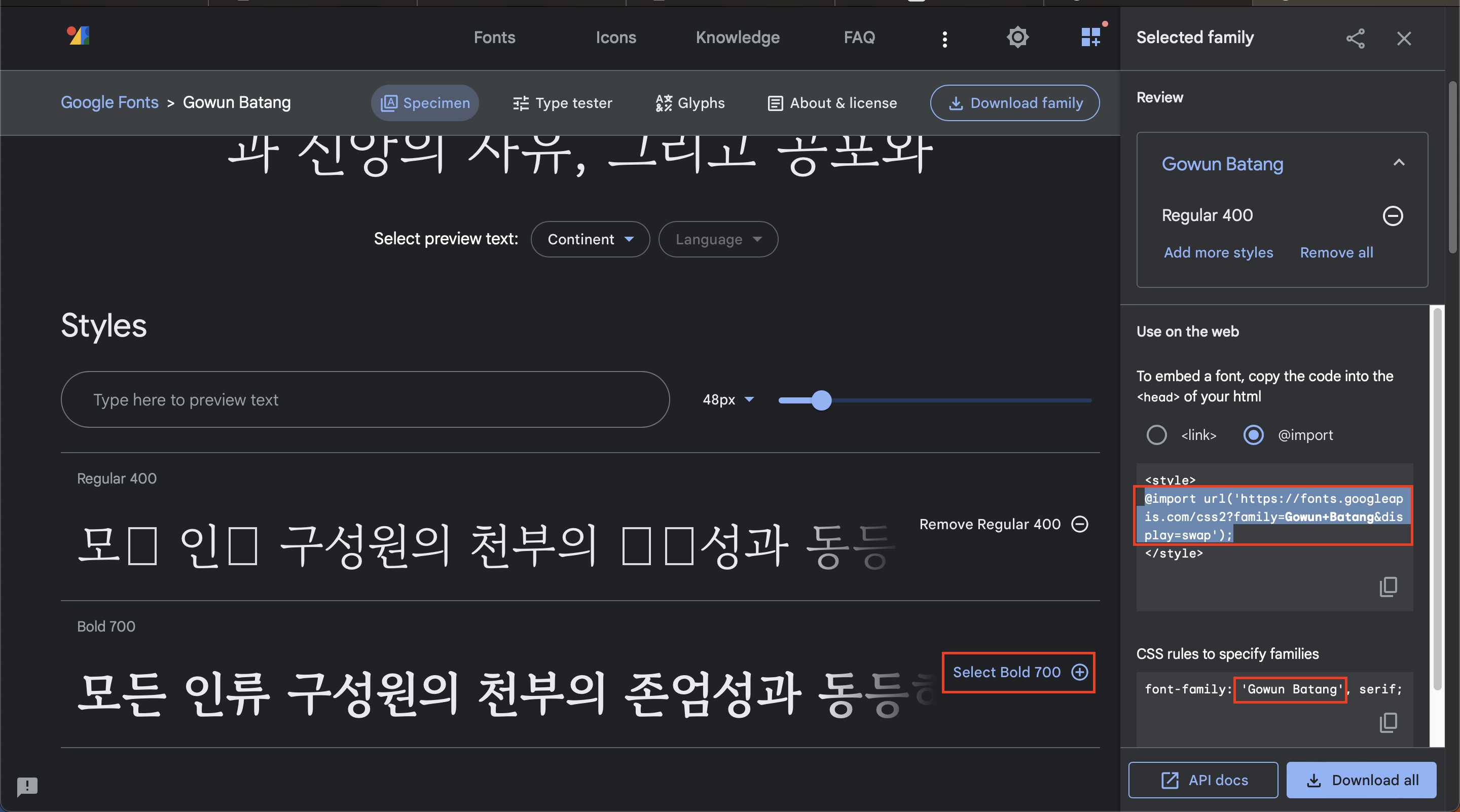Click the share icon in Selected family panel
The height and width of the screenshot is (812, 1460).
(1355, 39)
